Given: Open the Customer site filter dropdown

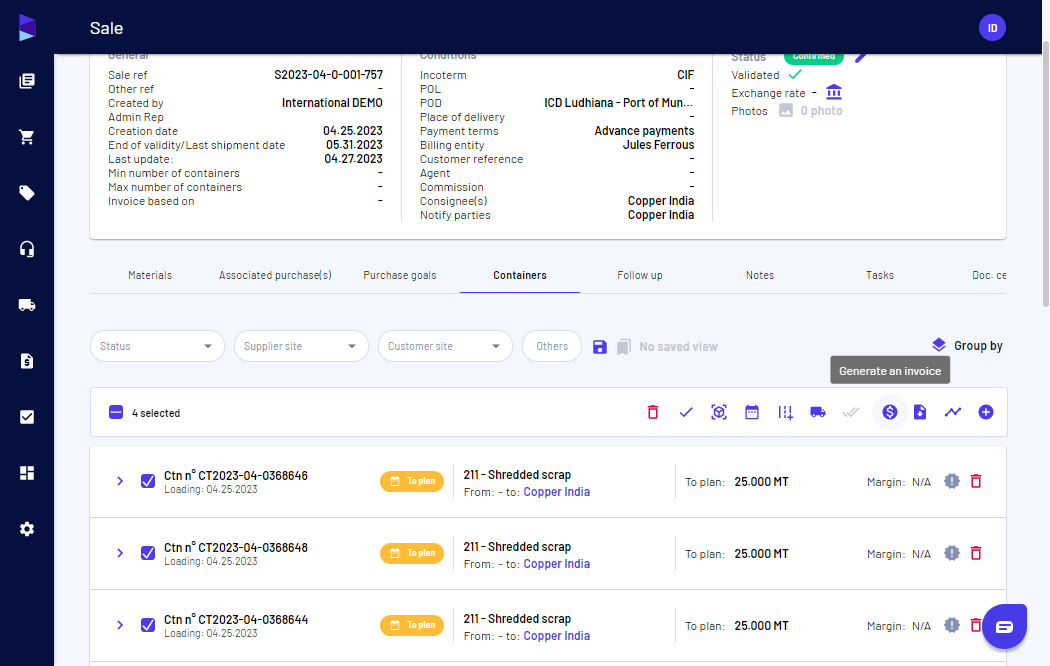Looking at the screenshot, I should [445, 346].
